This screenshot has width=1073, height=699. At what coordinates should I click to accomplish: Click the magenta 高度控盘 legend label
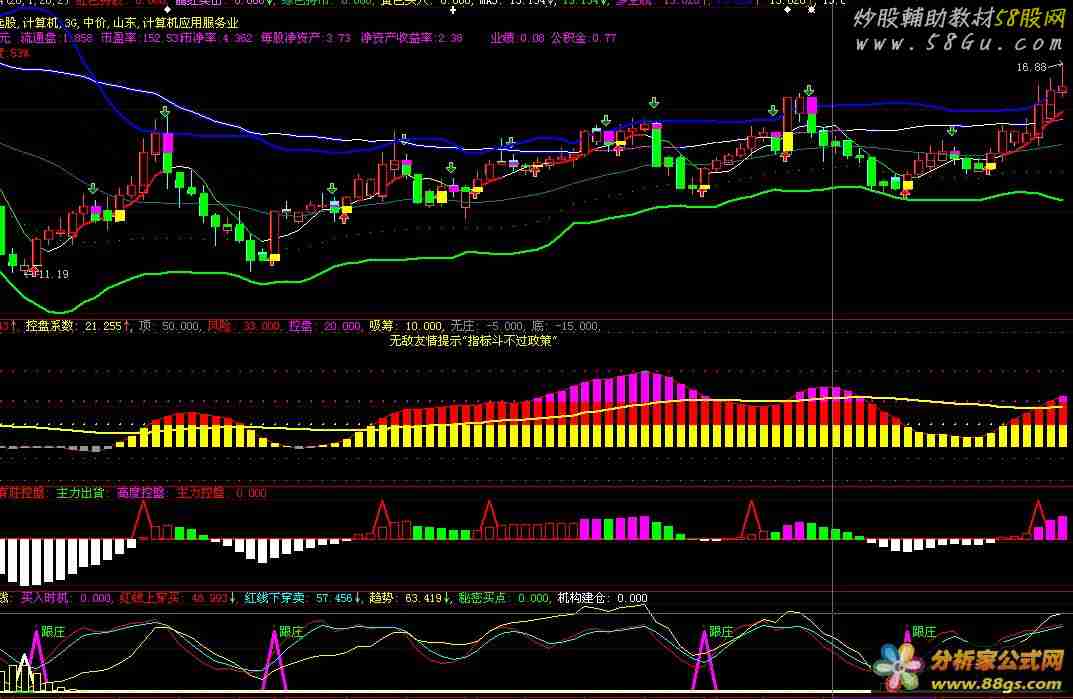[141, 493]
